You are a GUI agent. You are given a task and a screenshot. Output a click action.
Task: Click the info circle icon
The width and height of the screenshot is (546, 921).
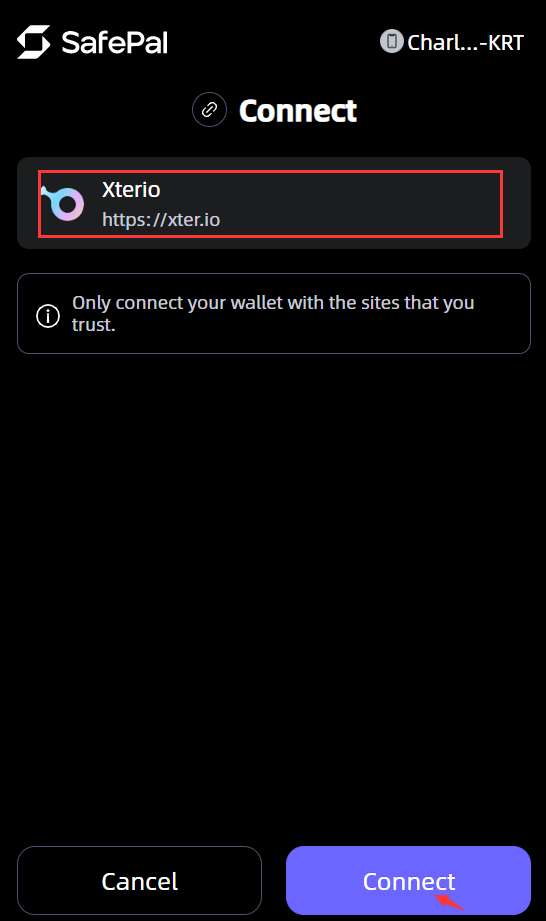pos(48,315)
